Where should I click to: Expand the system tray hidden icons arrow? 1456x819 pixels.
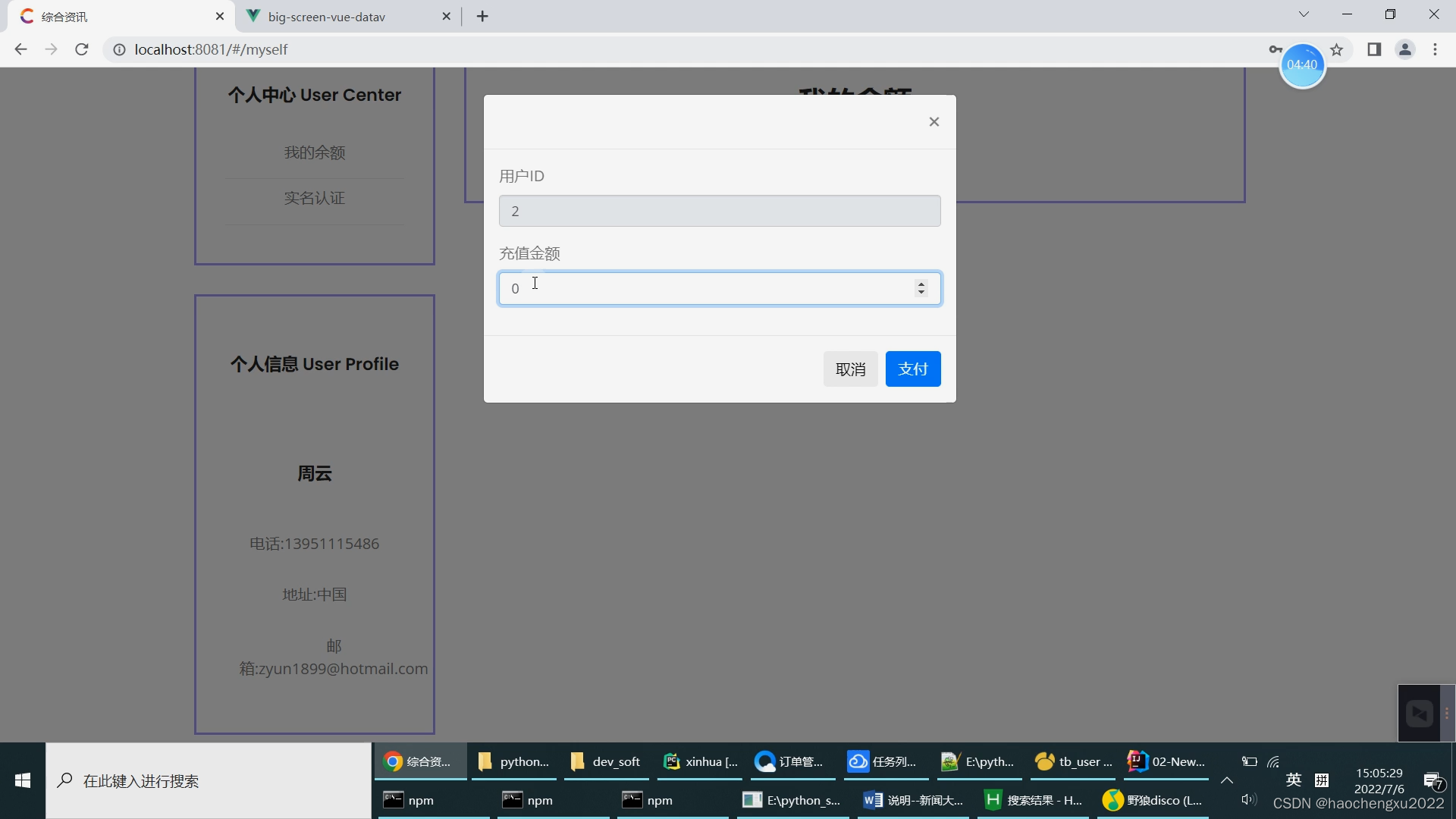(1226, 780)
